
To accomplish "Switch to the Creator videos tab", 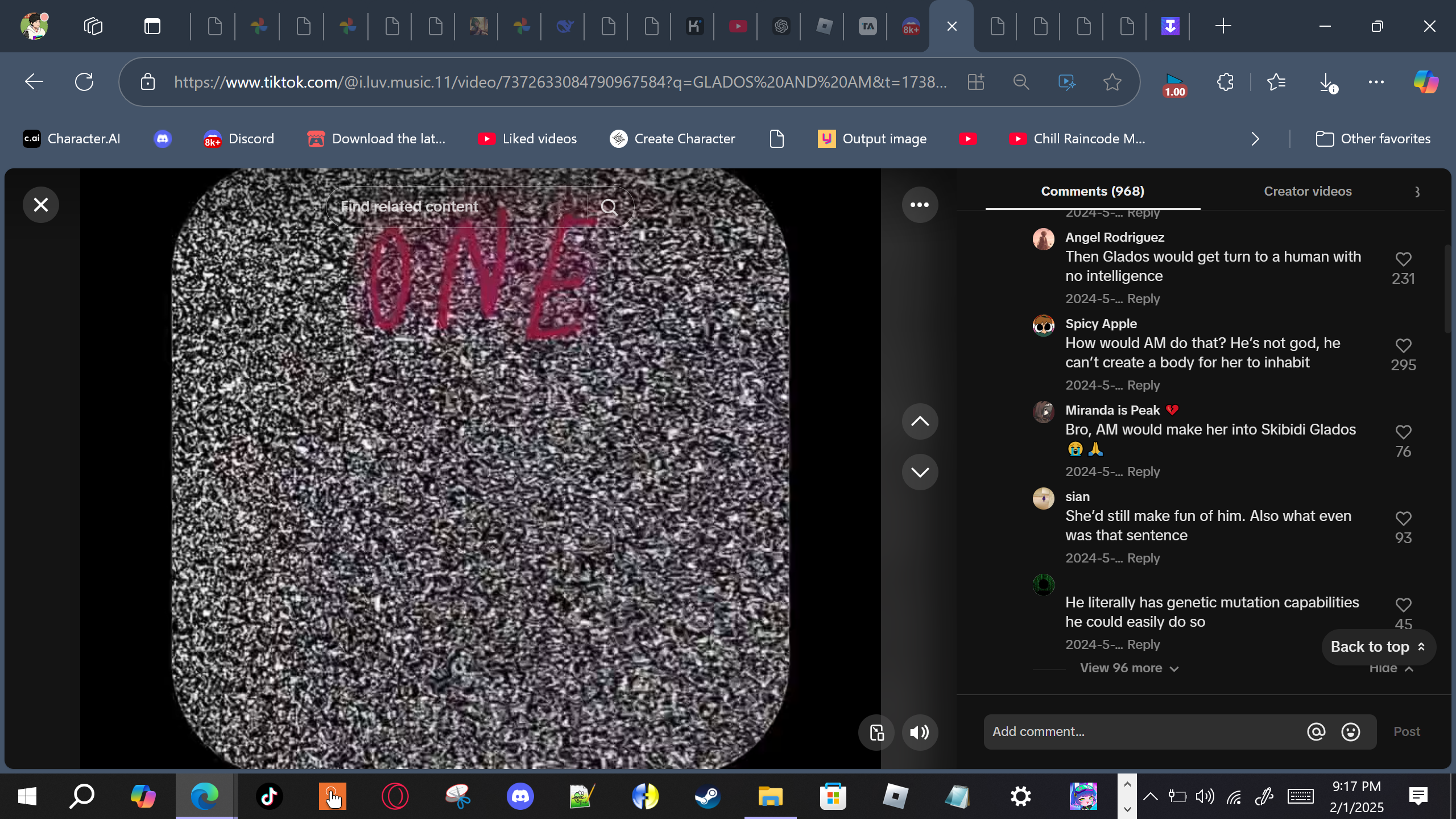I will click(x=1308, y=191).
